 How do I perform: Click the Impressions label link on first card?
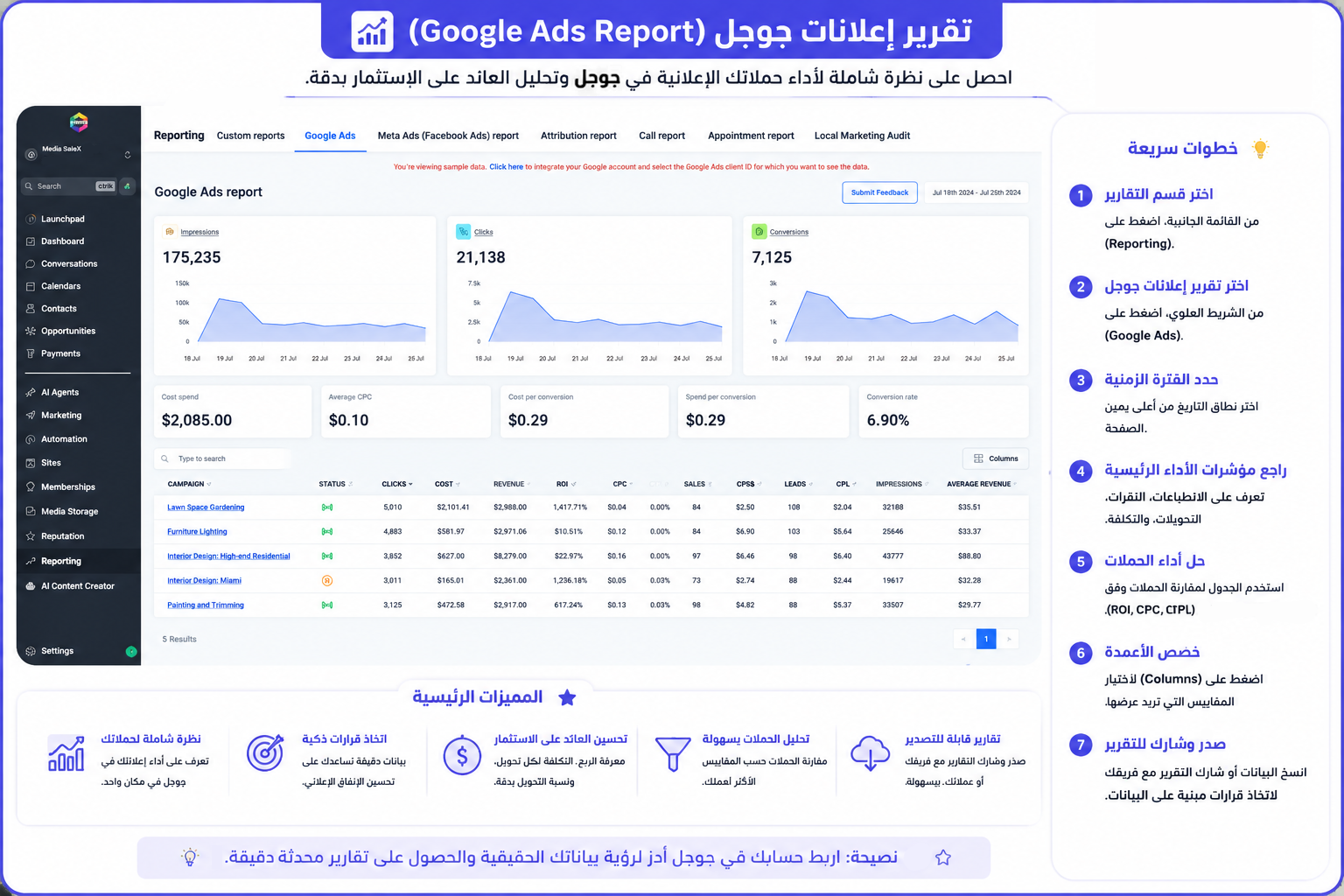coord(199,232)
